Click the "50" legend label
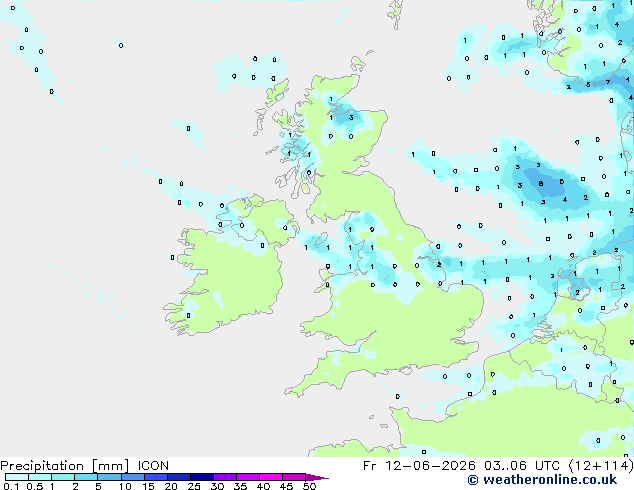 309,486
